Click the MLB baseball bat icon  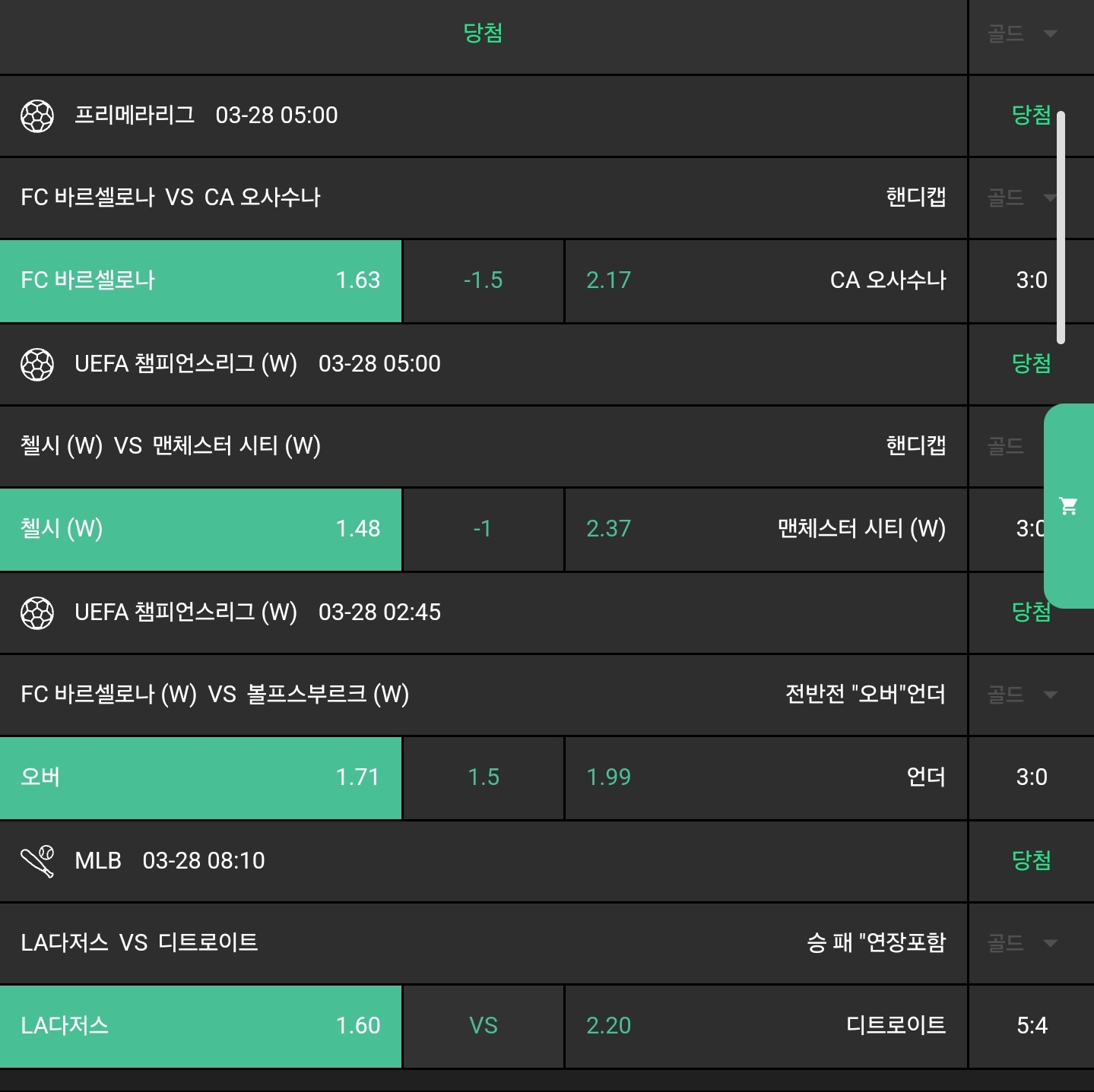pyautogui.click(x=36, y=862)
